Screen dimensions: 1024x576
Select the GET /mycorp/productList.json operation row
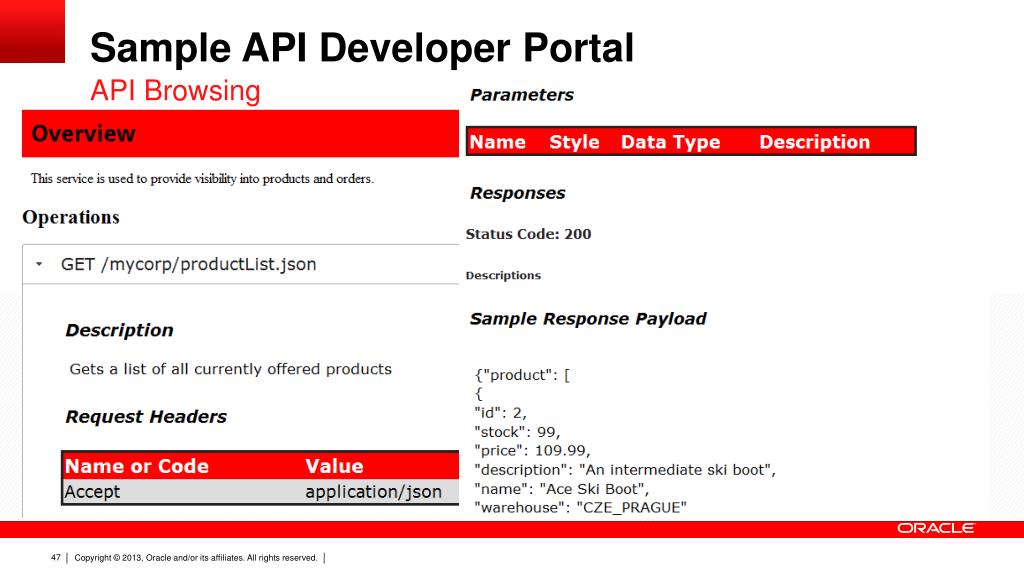[241, 264]
